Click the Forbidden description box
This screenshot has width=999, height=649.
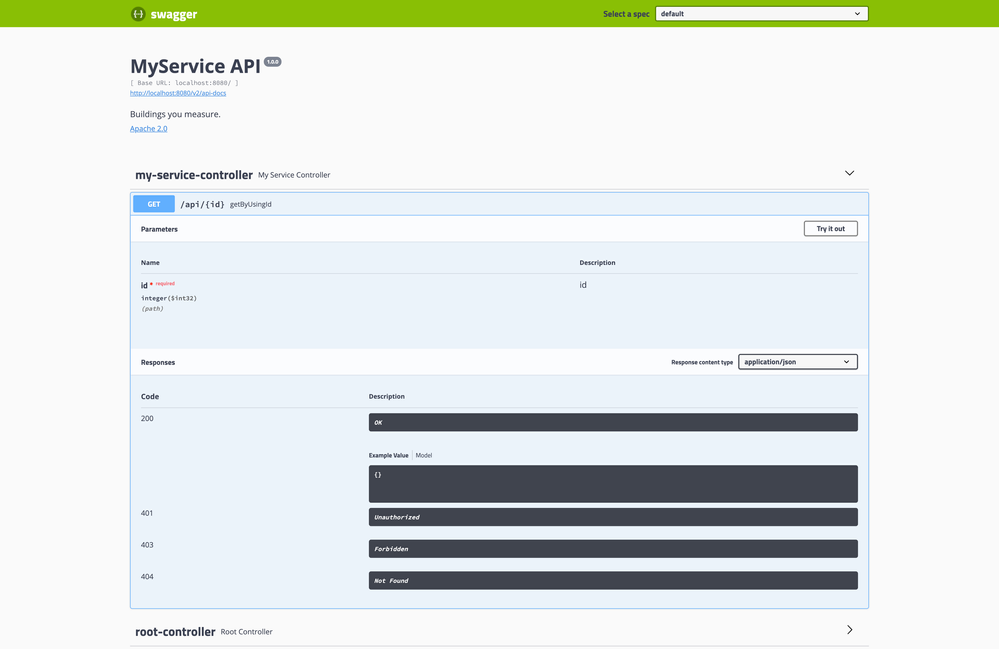[x=613, y=549]
